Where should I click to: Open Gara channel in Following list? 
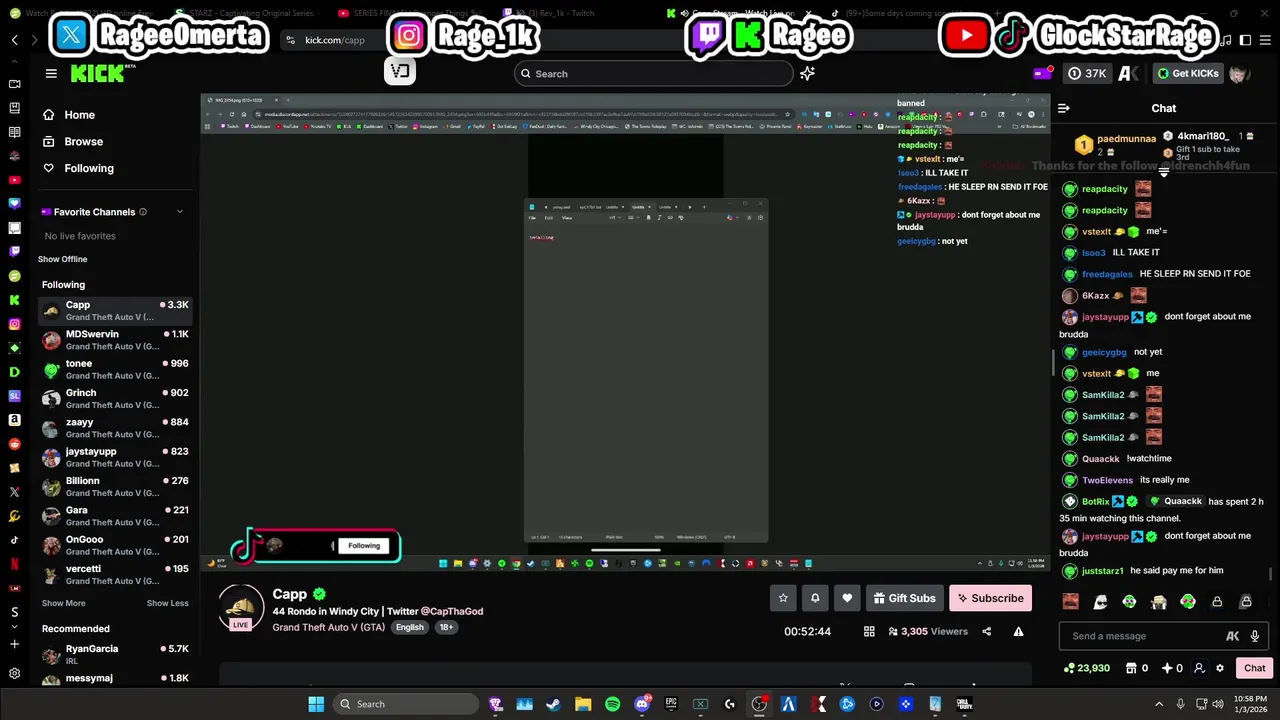115,516
